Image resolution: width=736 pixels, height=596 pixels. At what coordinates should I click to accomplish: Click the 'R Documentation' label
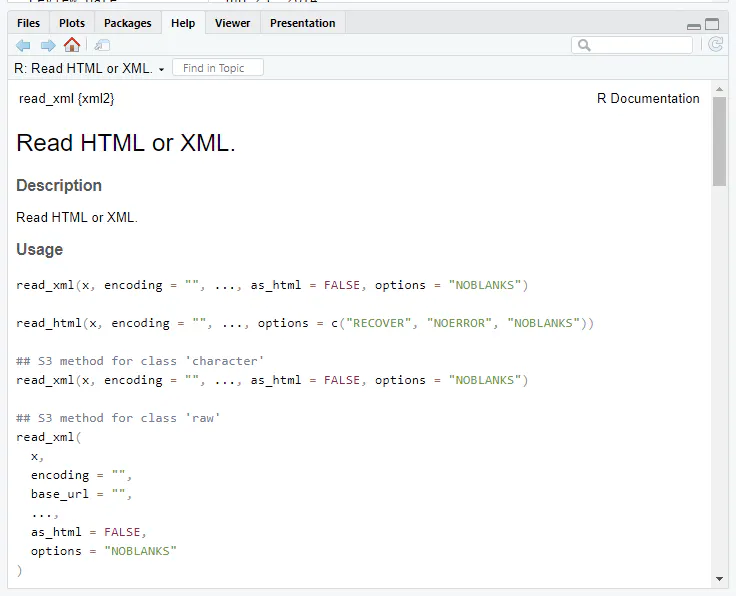coord(648,99)
